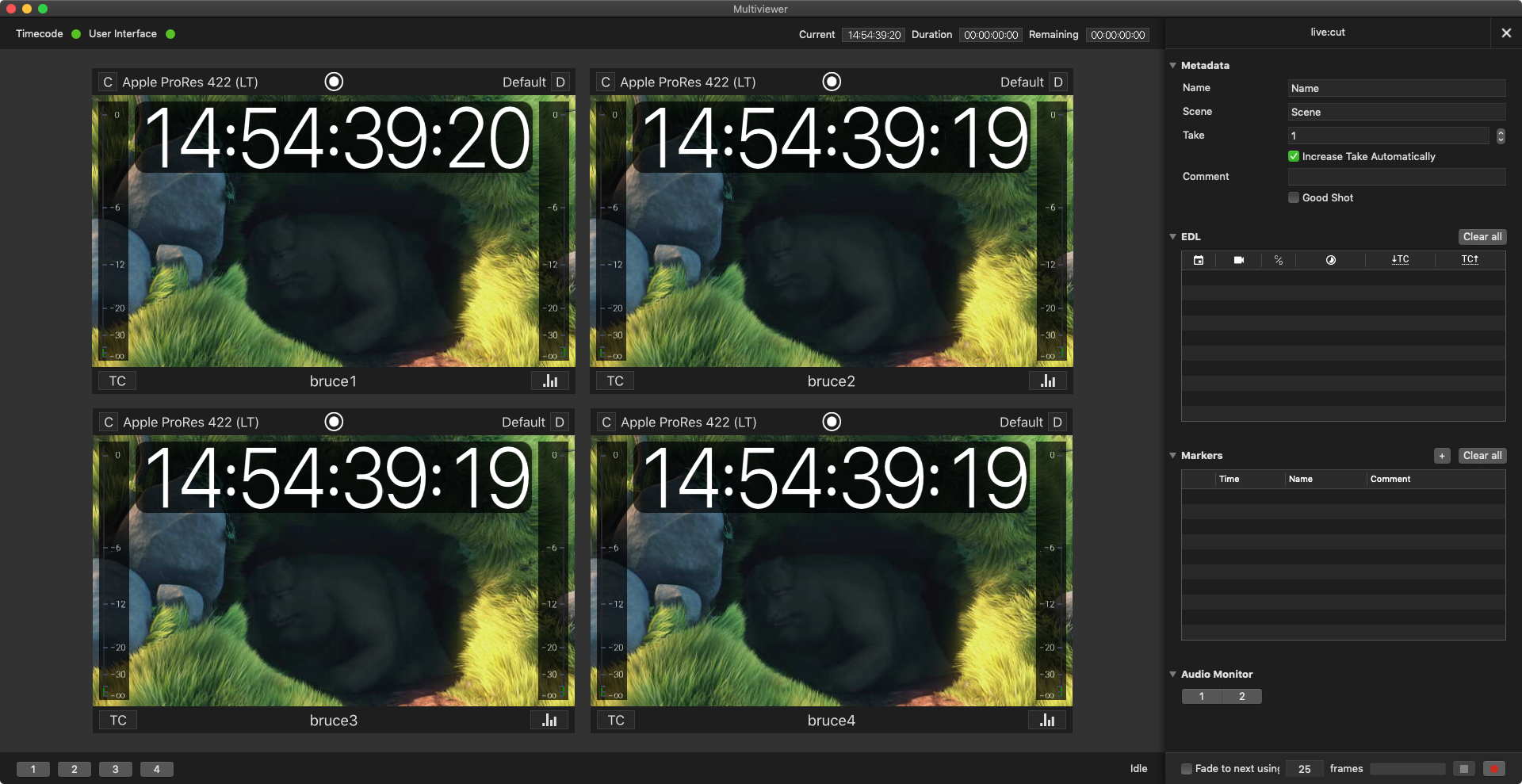Click the fade progress bar
This screenshot has height=784, width=1522.
click(1408, 769)
